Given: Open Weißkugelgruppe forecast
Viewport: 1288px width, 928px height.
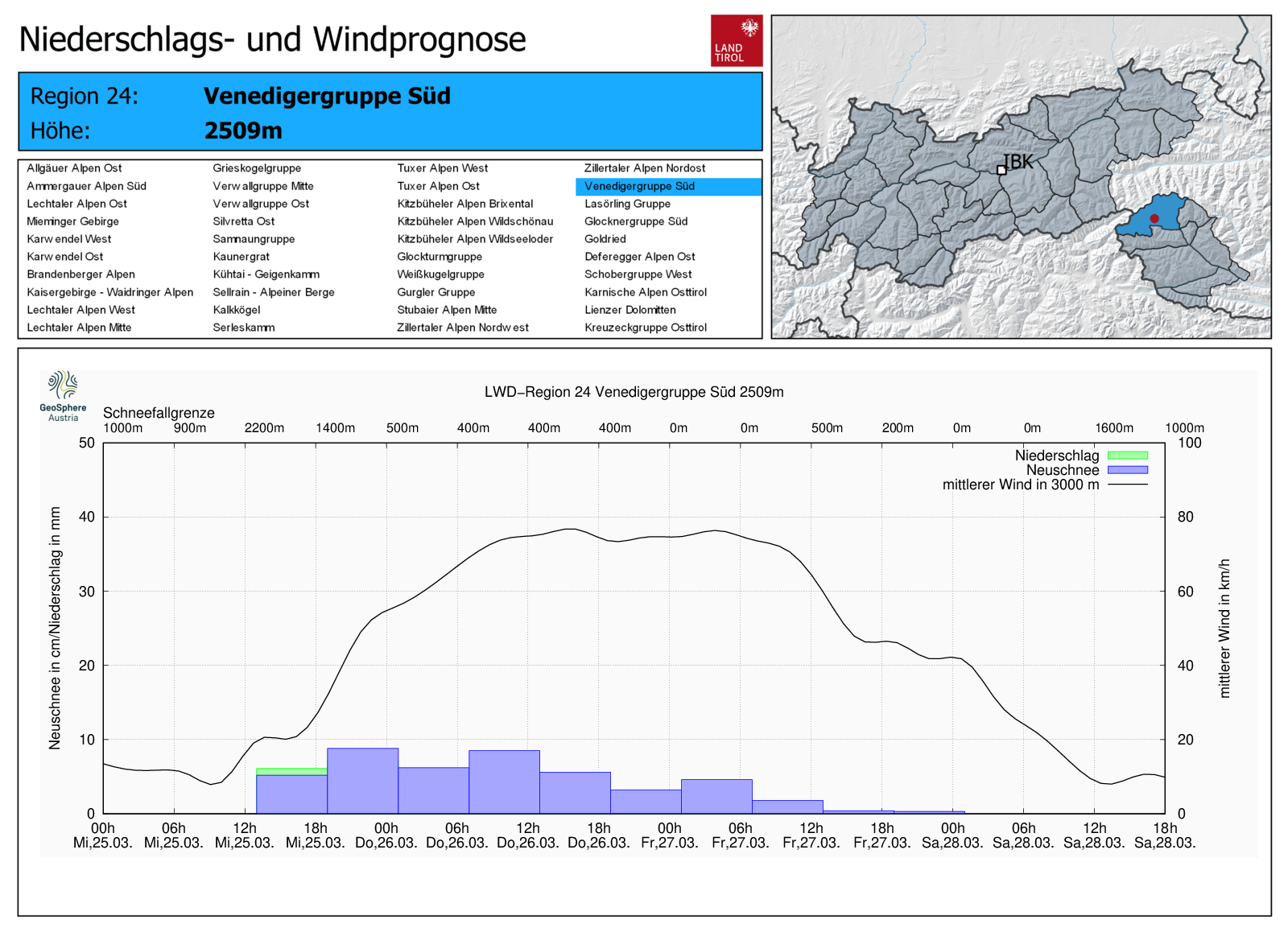Looking at the screenshot, I should (x=440, y=274).
